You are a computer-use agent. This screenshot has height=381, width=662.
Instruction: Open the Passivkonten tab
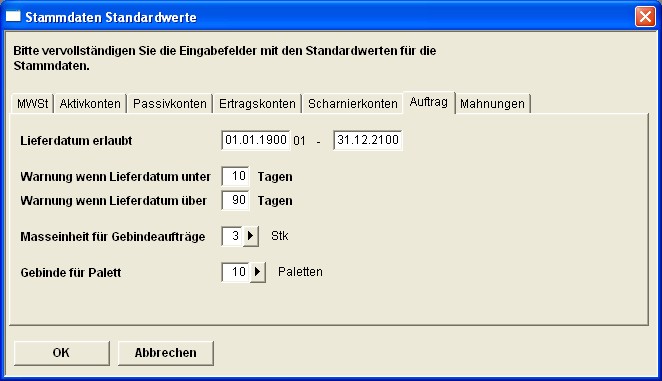pyautogui.click(x=169, y=103)
